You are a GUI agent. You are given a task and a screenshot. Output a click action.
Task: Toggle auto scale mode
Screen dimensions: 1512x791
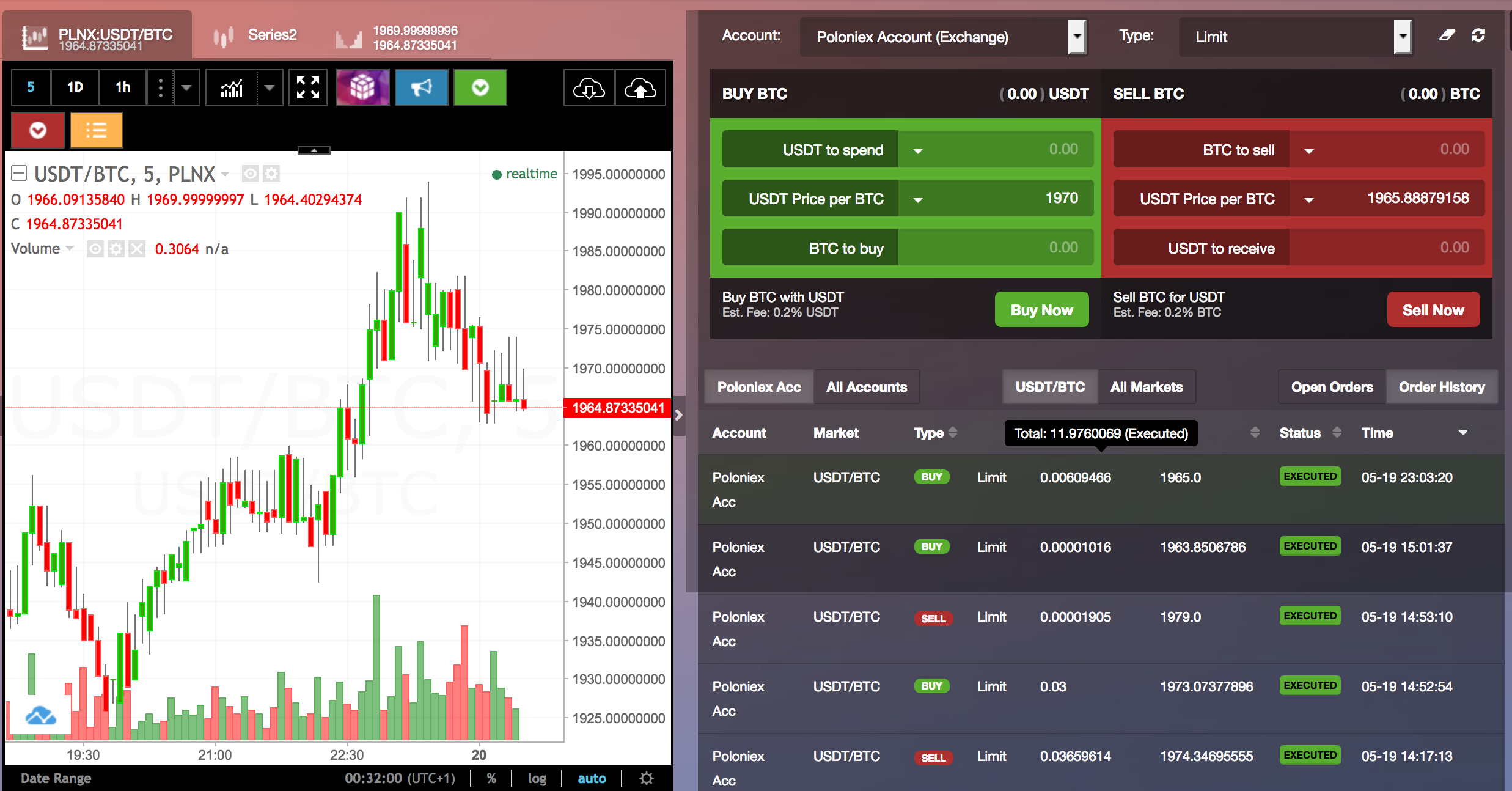tap(592, 778)
